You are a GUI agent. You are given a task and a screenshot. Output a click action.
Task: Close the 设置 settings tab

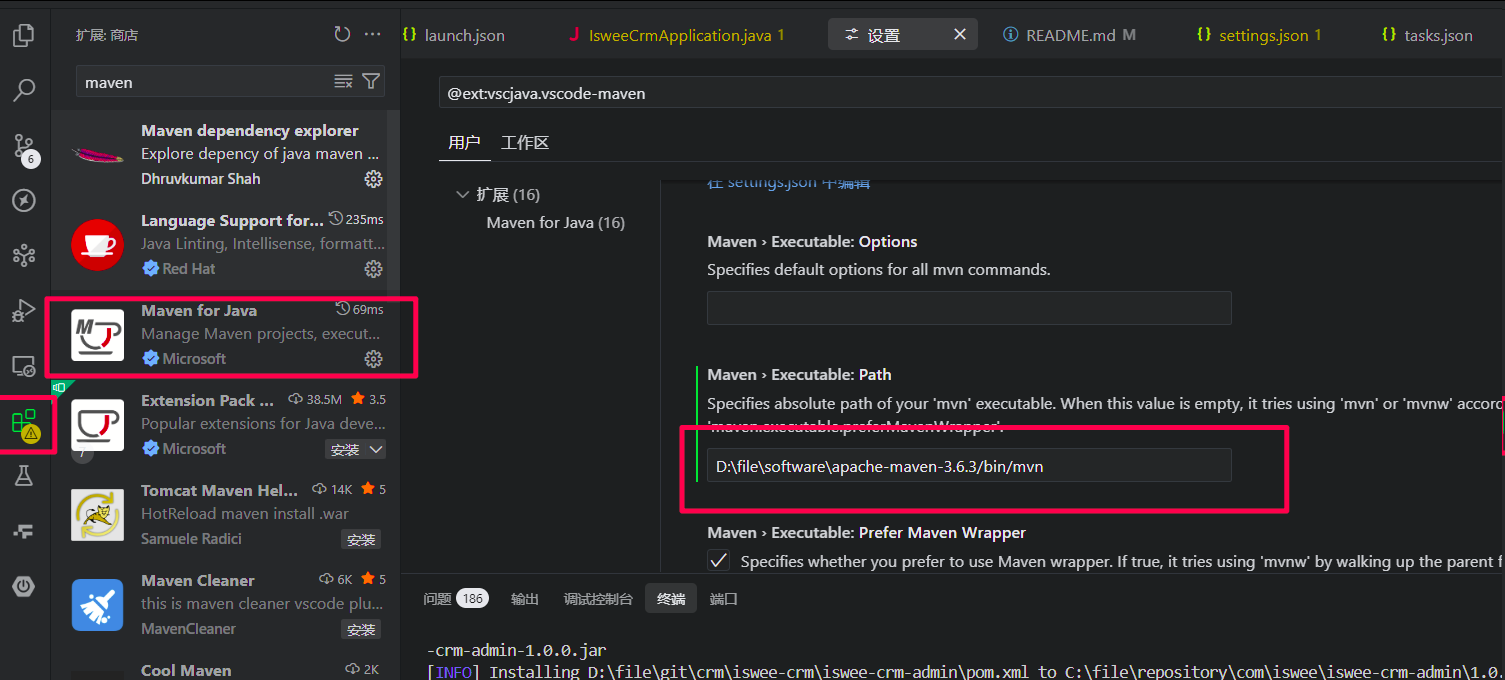960,35
